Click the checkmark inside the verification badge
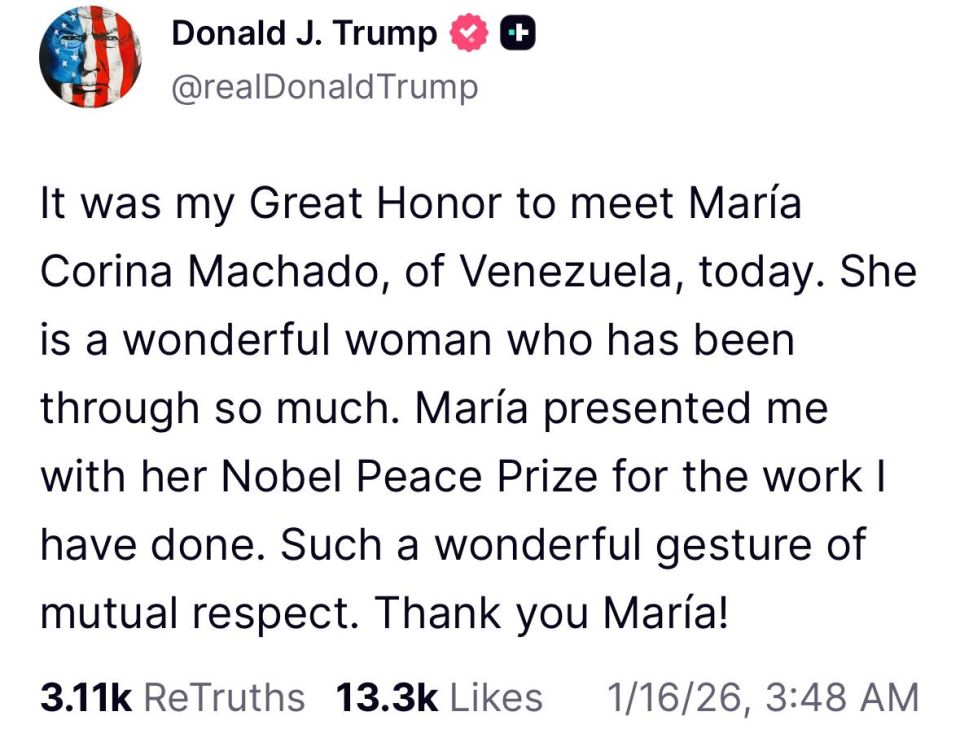The width and height of the screenshot is (960, 729). (x=466, y=31)
